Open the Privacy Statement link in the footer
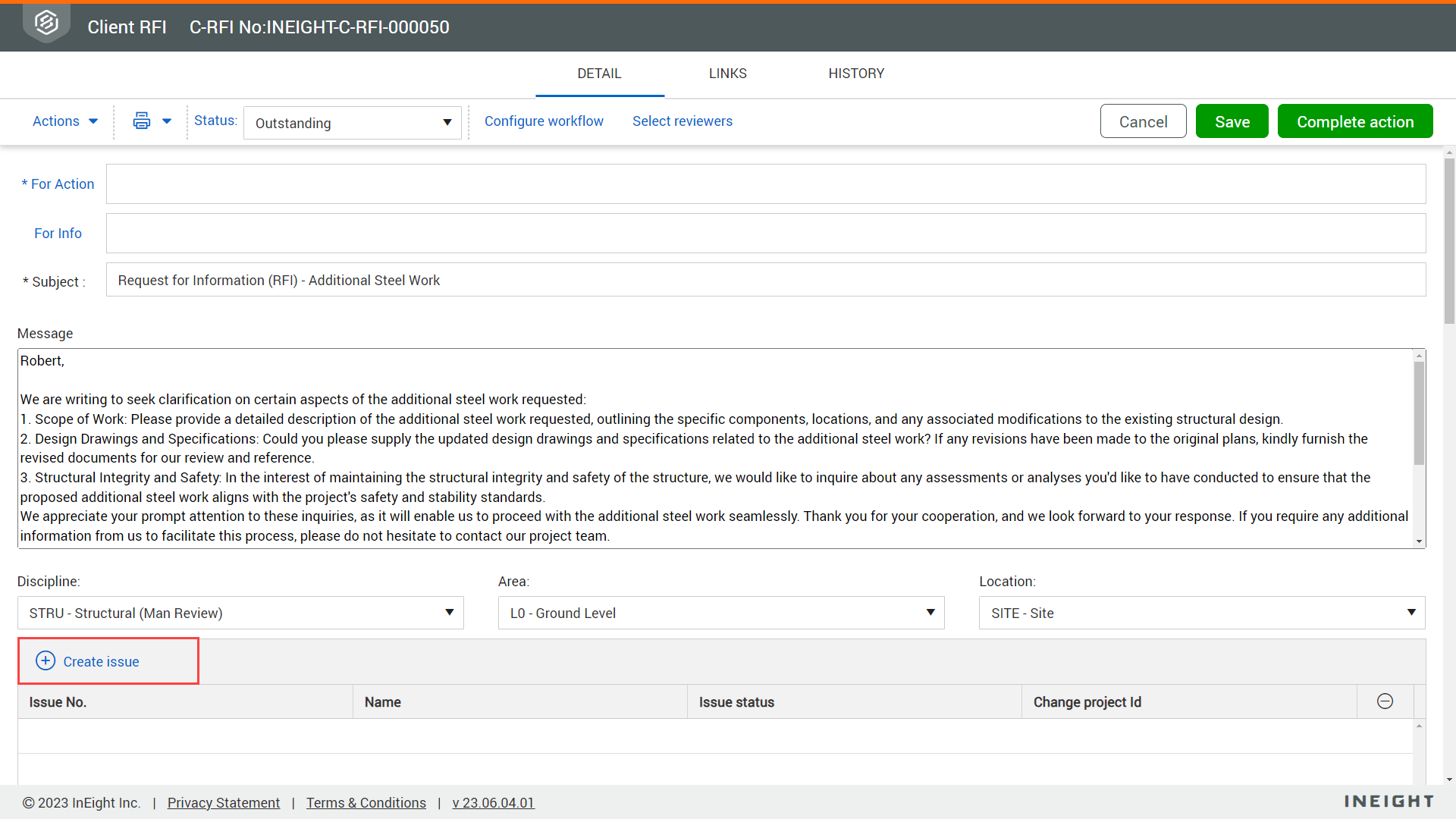Screen dimensions: 1456x819 [223, 802]
